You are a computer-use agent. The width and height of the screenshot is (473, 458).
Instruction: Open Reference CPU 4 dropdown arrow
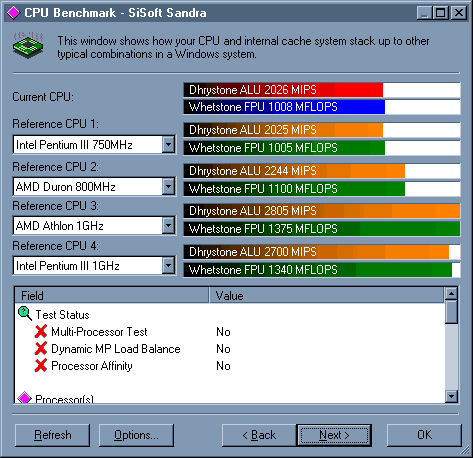[168, 266]
